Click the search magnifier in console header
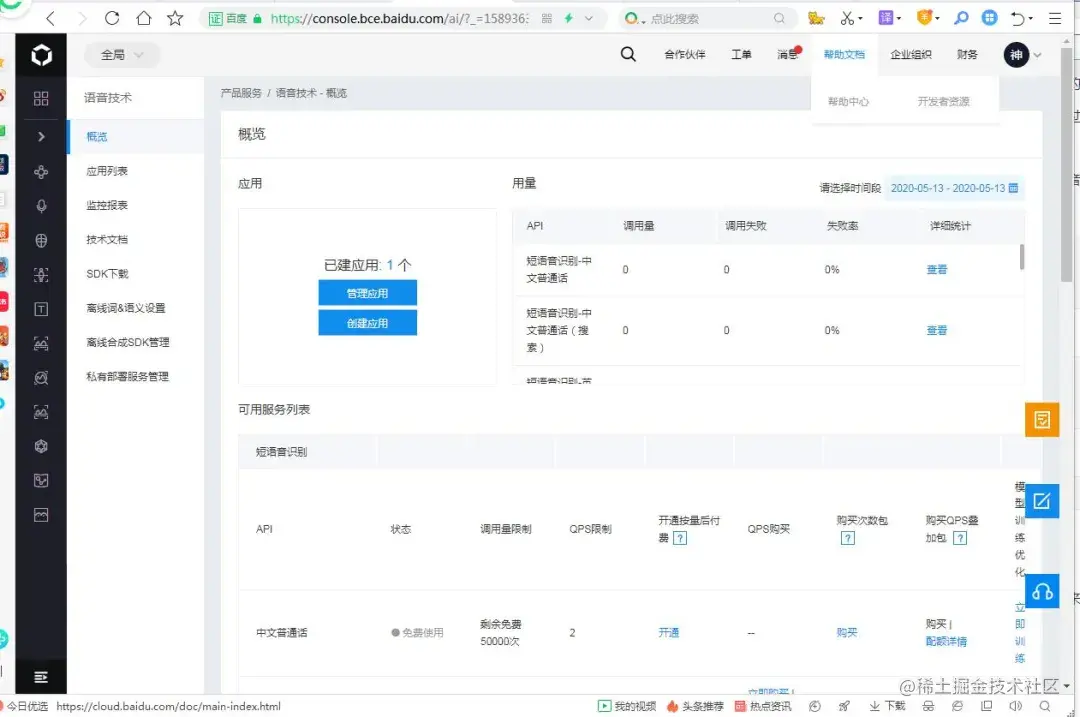Viewport: 1080px width, 717px height. (x=628, y=55)
